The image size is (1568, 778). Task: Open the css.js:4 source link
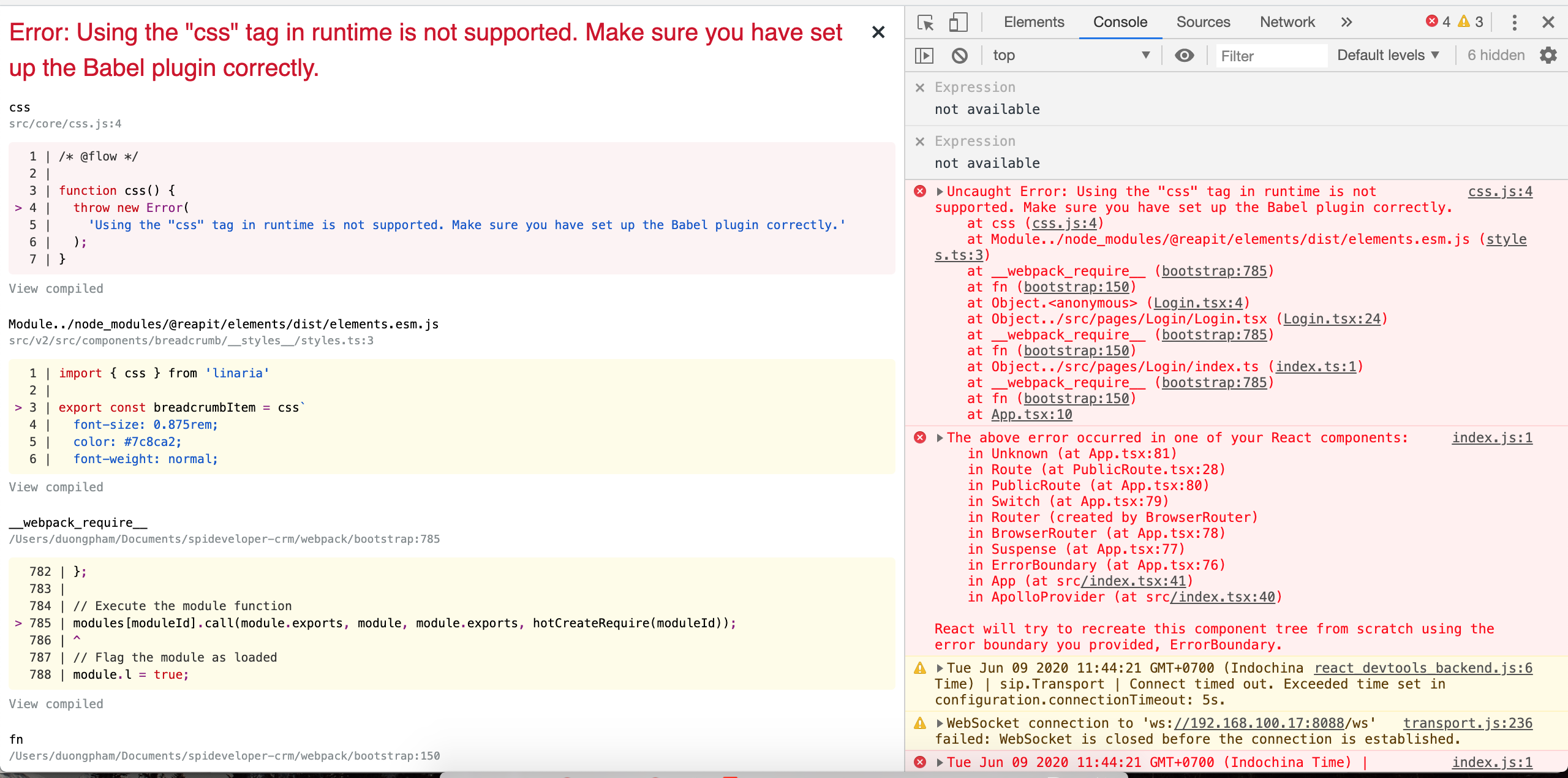tap(1500, 191)
